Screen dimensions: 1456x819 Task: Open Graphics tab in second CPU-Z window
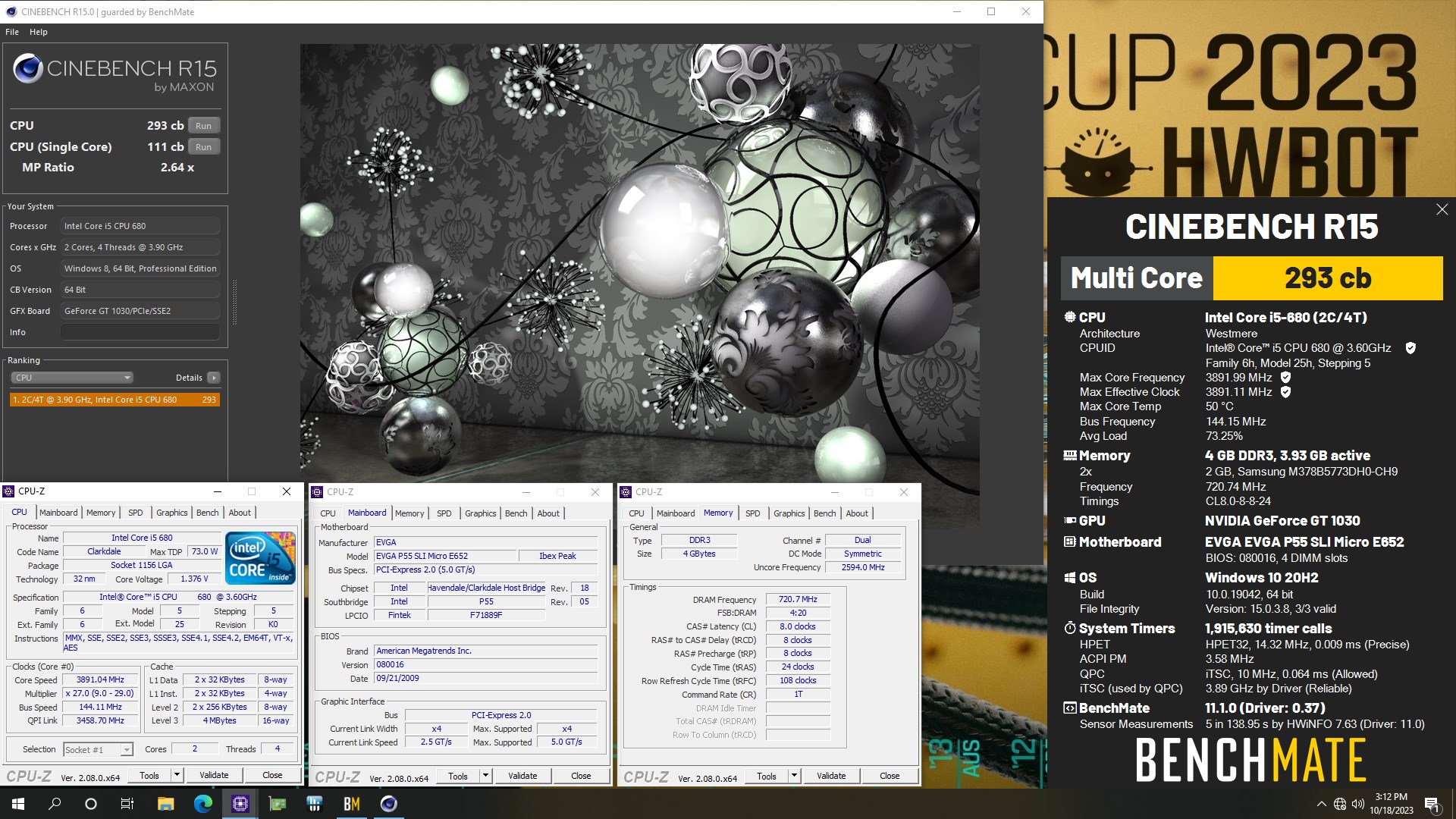coord(481,514)
